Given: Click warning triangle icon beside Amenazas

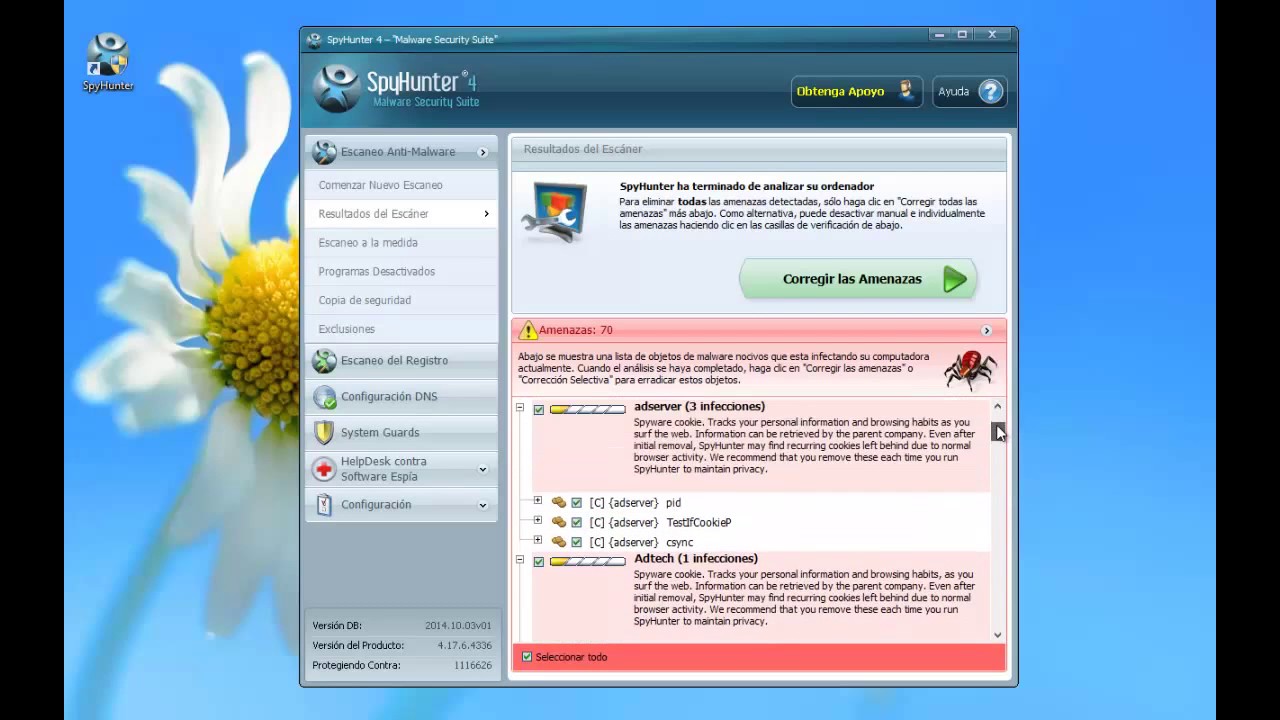Looking at the screenshot, I should [528, 330].
